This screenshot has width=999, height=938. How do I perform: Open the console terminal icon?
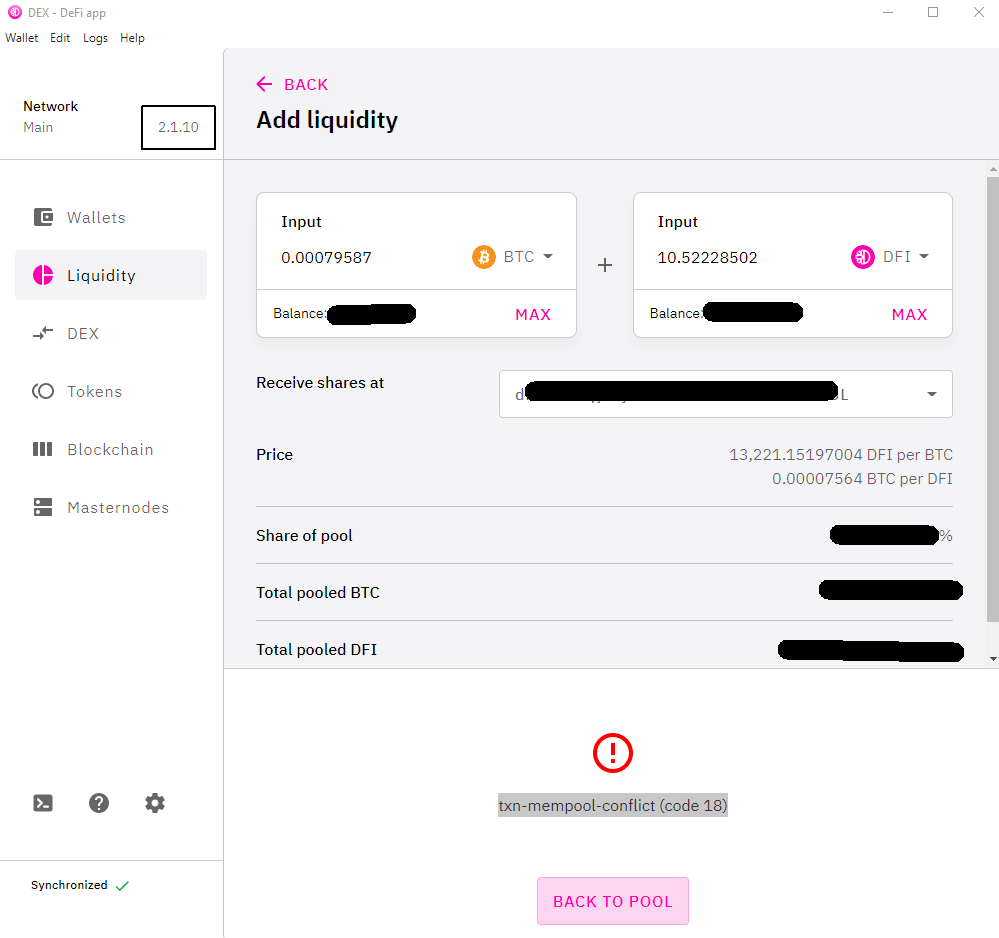[x=43, y=803]
